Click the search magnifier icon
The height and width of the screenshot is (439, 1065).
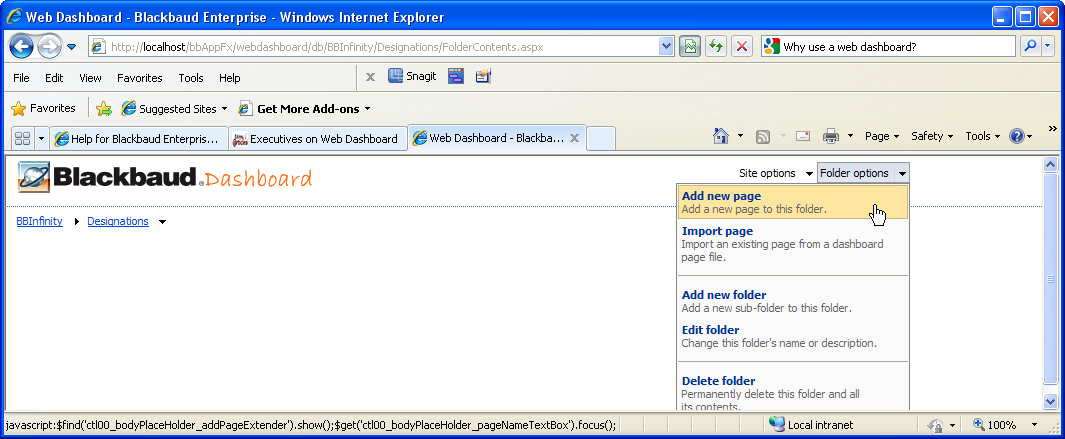point(1029,47)
